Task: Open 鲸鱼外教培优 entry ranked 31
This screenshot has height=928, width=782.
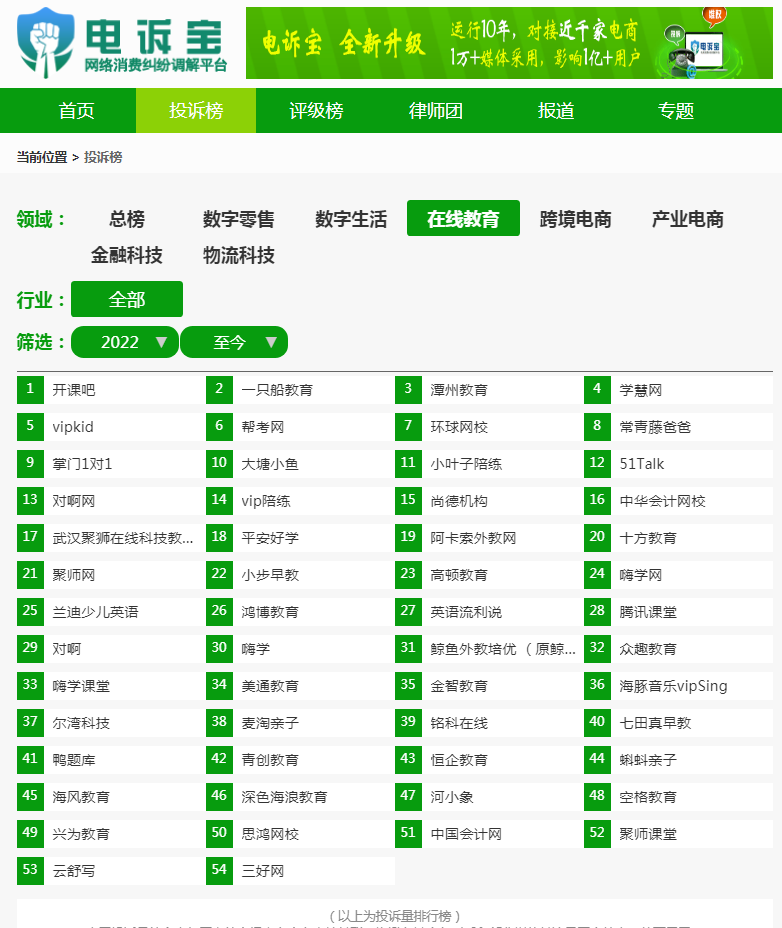Action: [489, 649]
